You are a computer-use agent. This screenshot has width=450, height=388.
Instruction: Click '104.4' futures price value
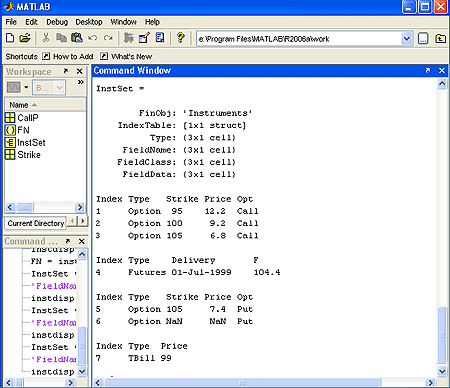267,272
